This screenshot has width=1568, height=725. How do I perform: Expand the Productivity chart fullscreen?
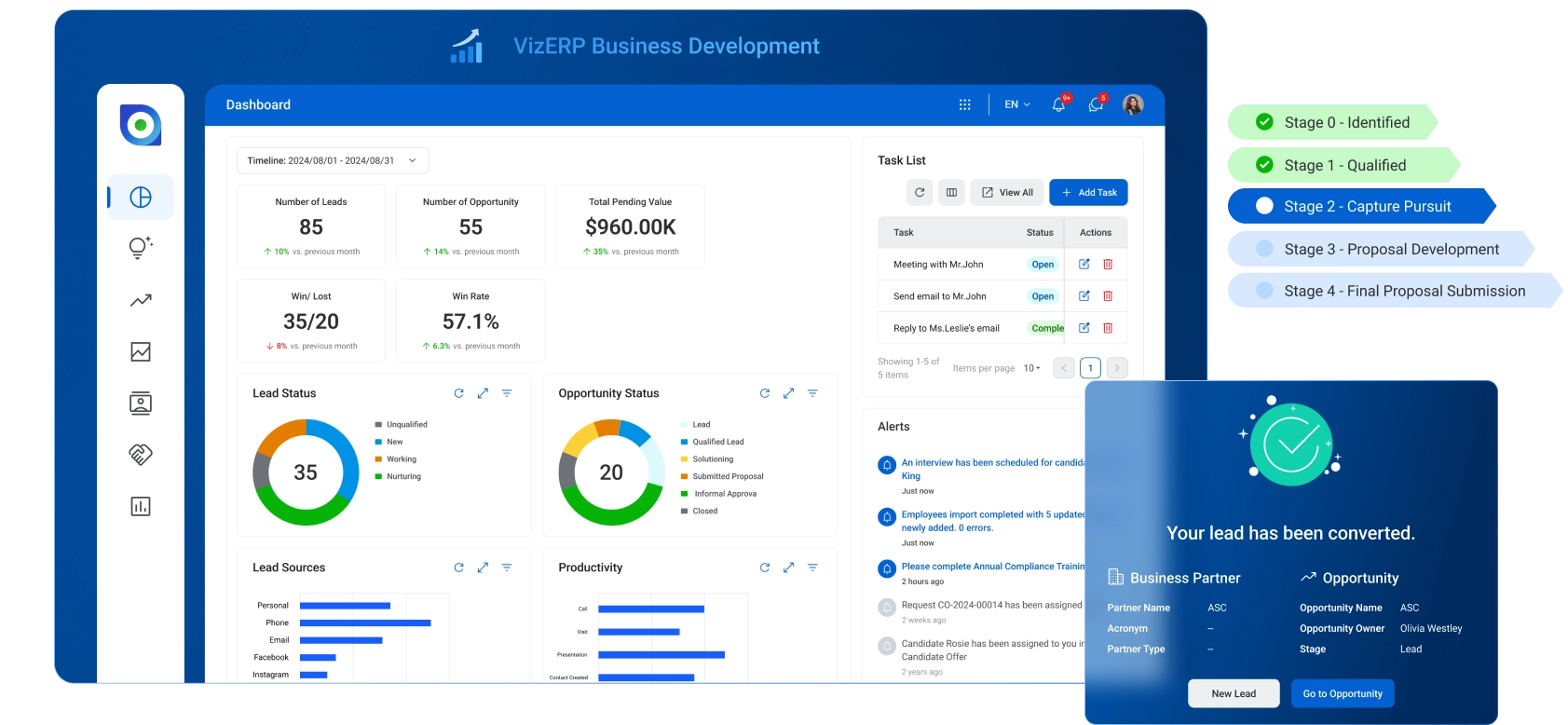point(788,568)
